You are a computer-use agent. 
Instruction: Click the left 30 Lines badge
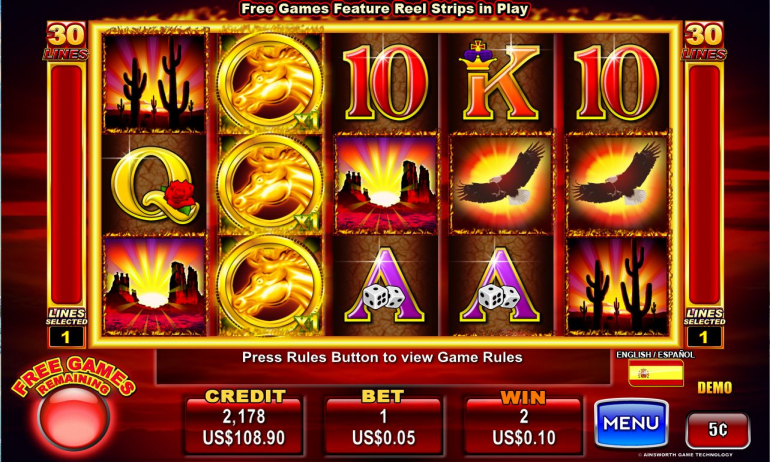click(66, 41)
